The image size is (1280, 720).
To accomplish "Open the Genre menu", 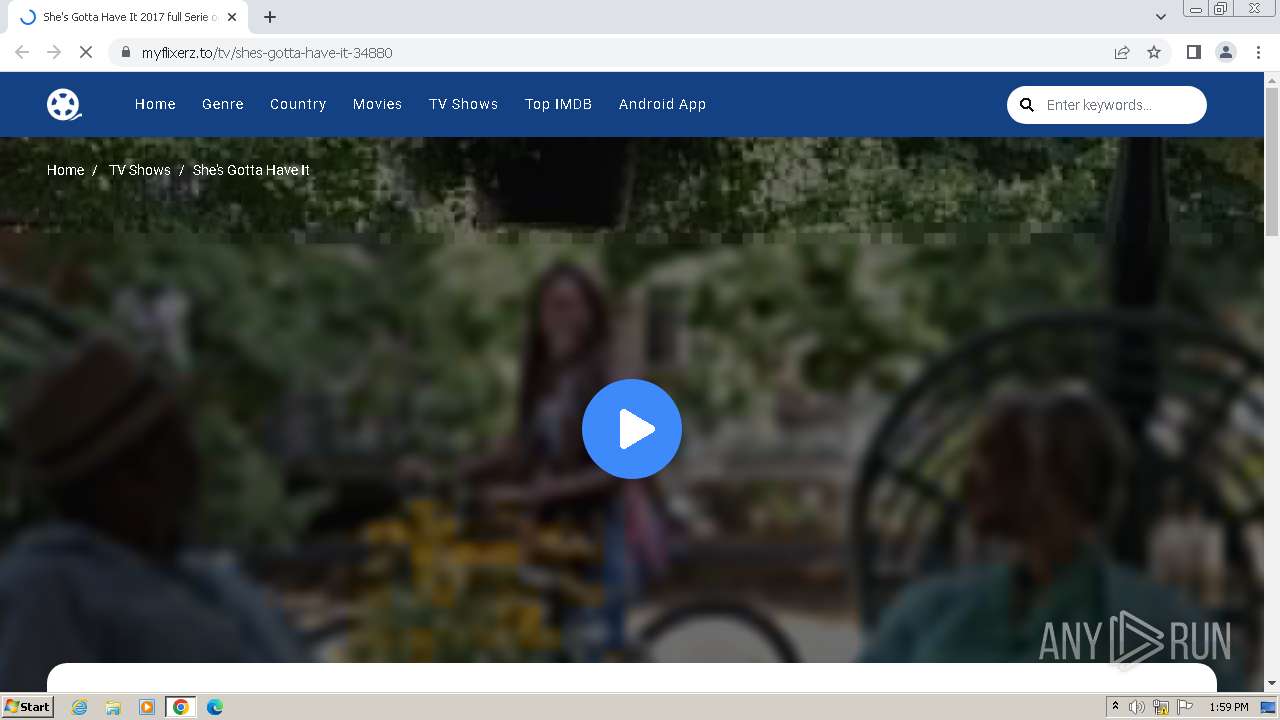I will pos(223,104).
